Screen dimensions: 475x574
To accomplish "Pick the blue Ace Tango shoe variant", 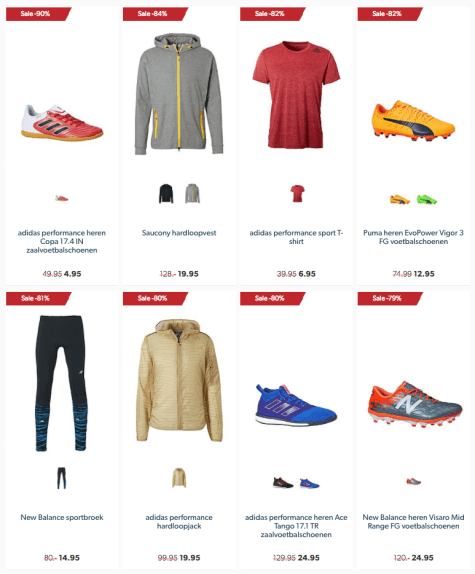I will pos(310,483).
